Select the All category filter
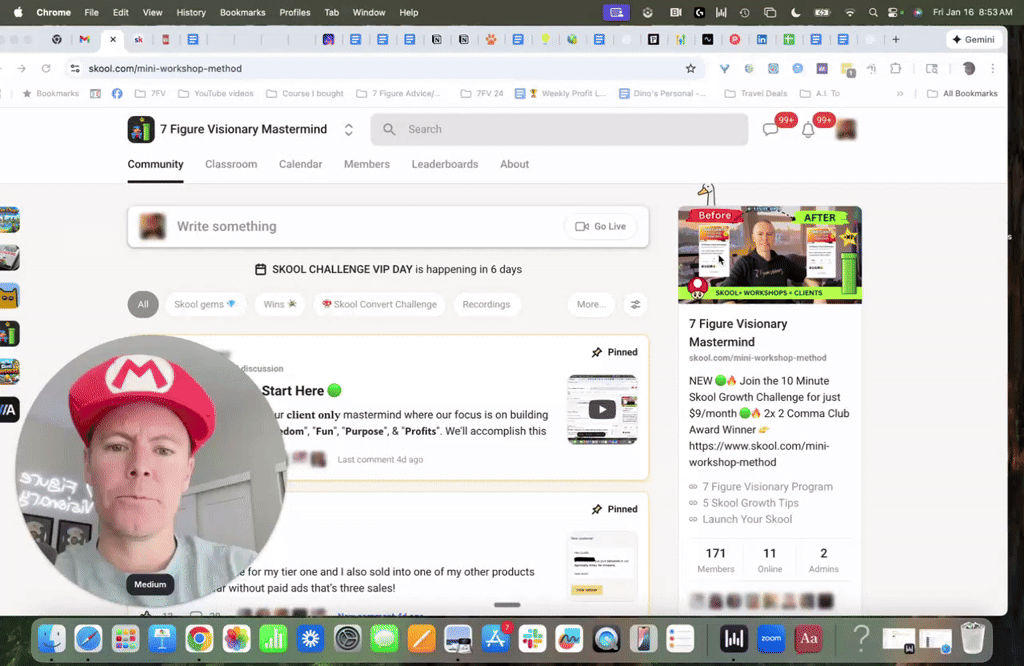 pos(143,304)
